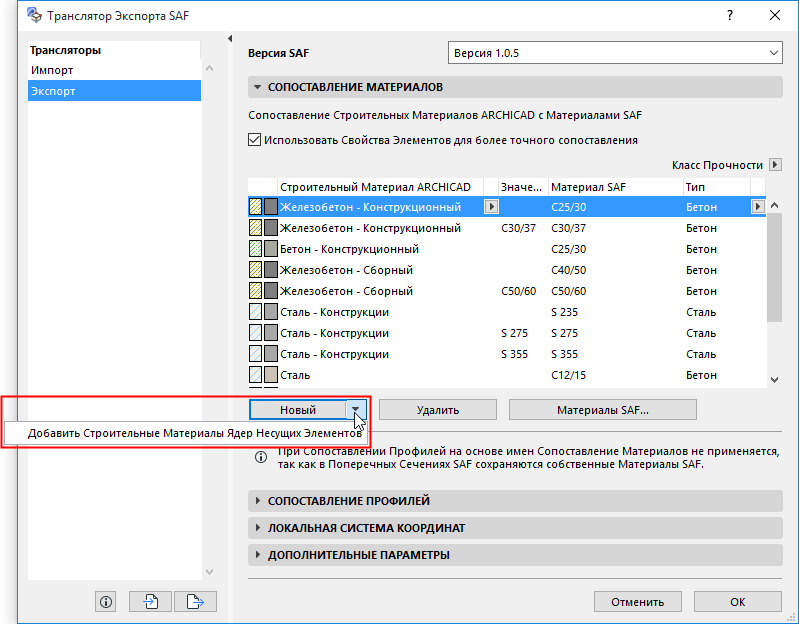
Task: Click hatch icon of Сталь S 235 row
Action: click(255, 312)
